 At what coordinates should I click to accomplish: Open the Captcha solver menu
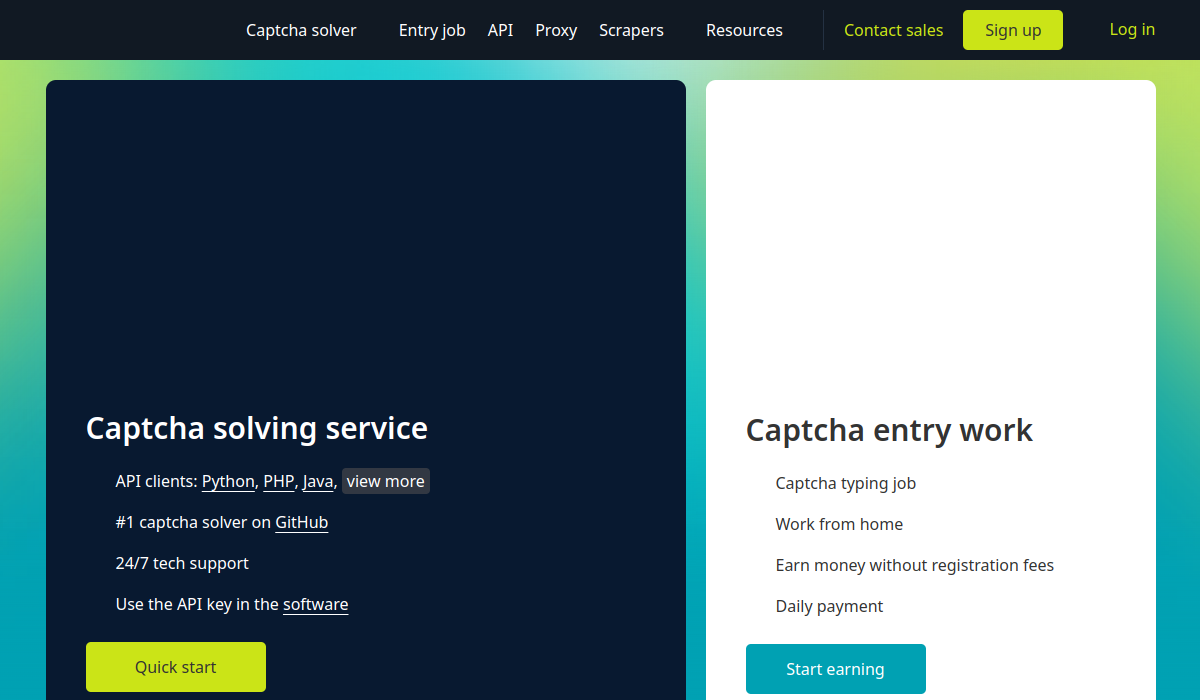point(301,30)
